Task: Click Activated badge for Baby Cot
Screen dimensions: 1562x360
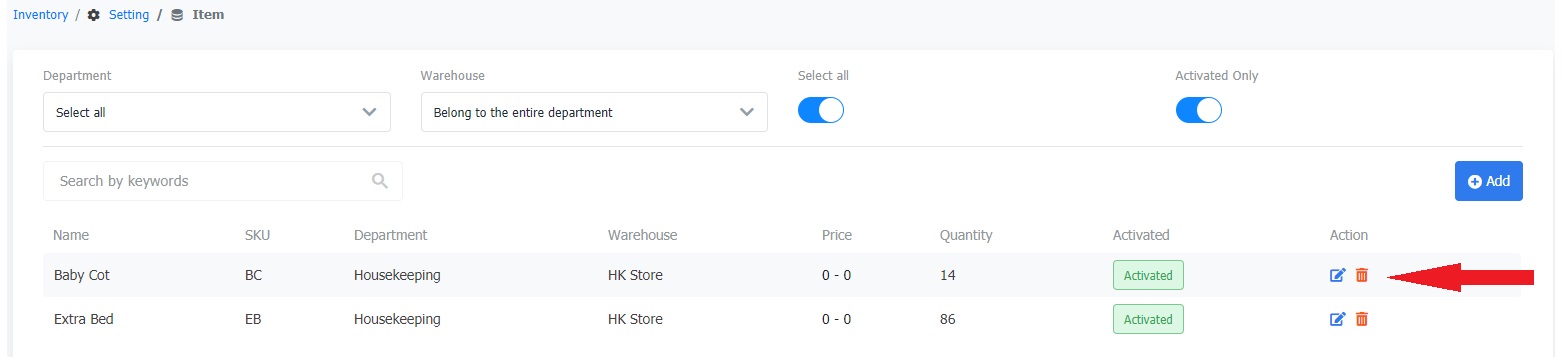Action: tap(1148, 275)
